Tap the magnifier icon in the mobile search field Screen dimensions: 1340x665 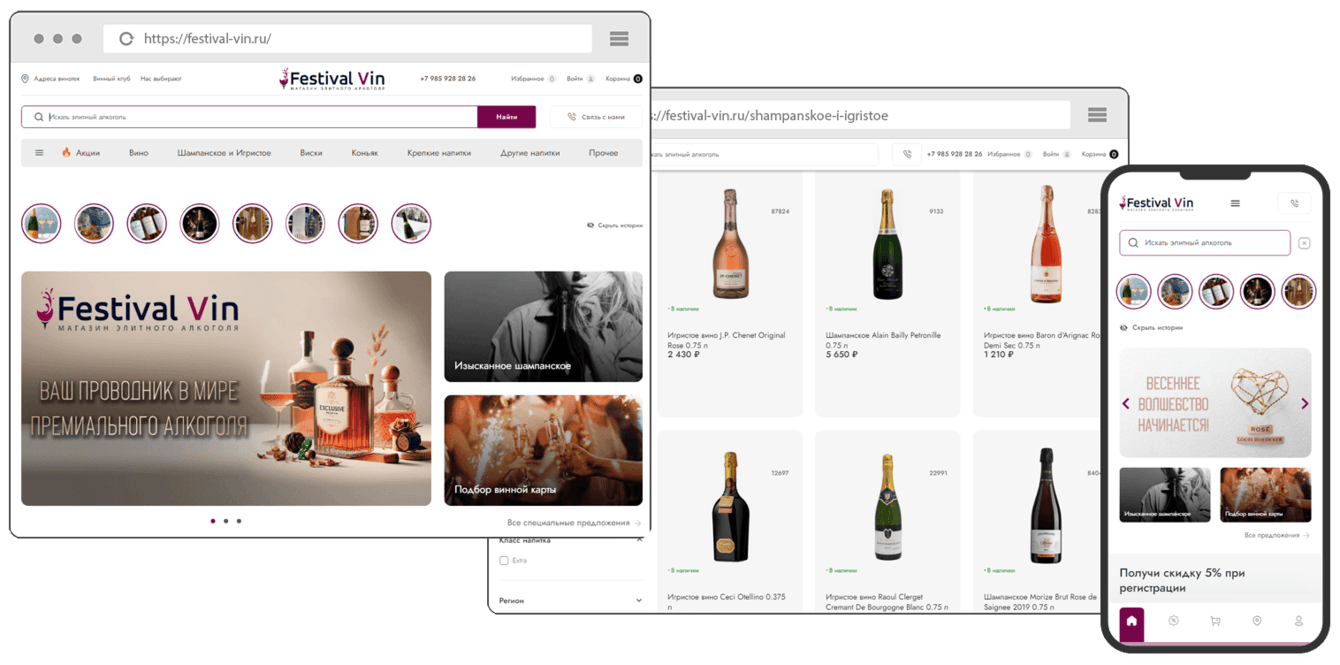coord(1133,243)
